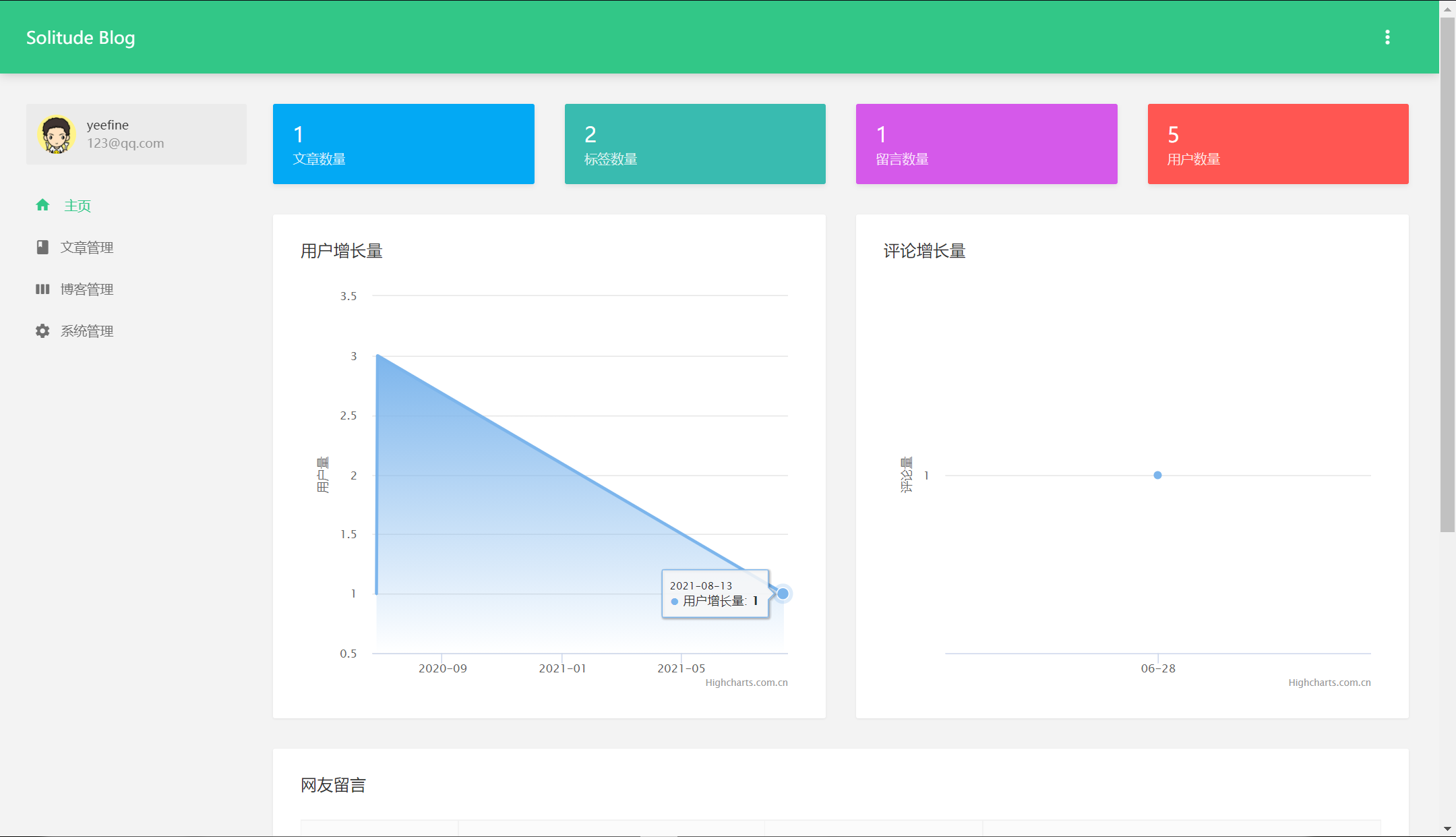Viewport: 1456px width, 837px height.
Task: Open the 用户数量 red card
Action: coord(1278,144)
